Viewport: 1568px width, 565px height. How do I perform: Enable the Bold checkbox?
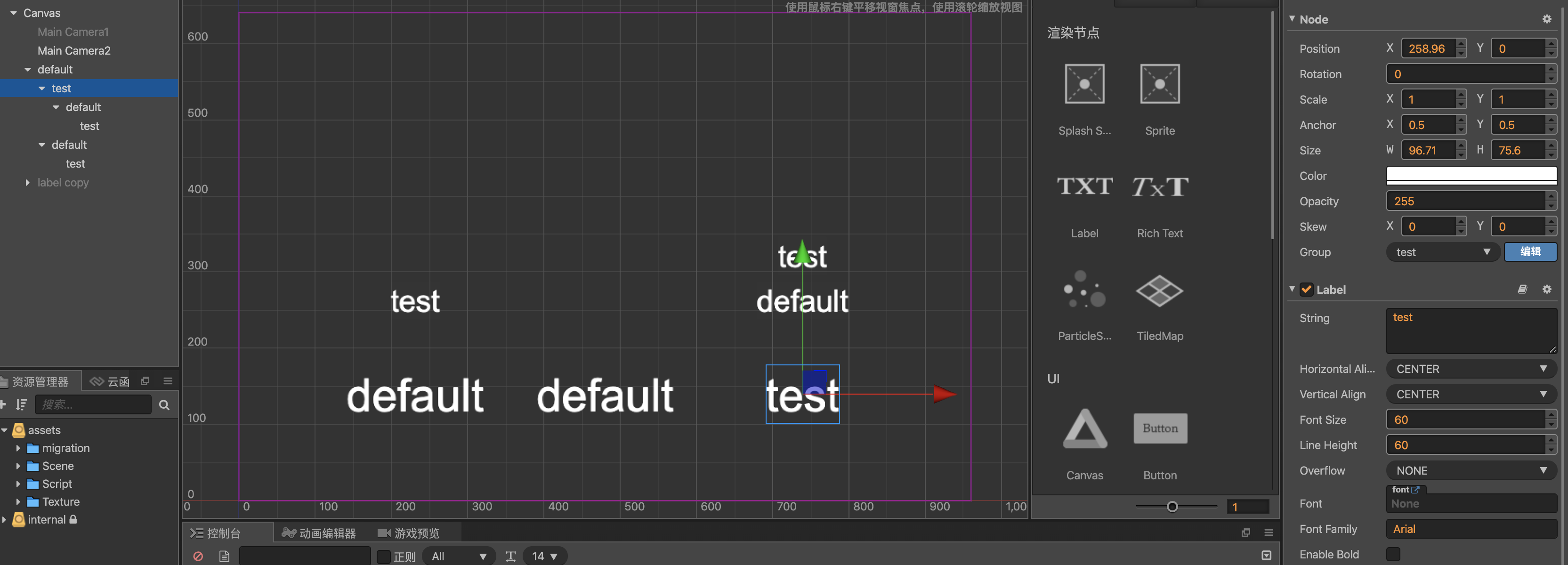(x=1393, y=554)
